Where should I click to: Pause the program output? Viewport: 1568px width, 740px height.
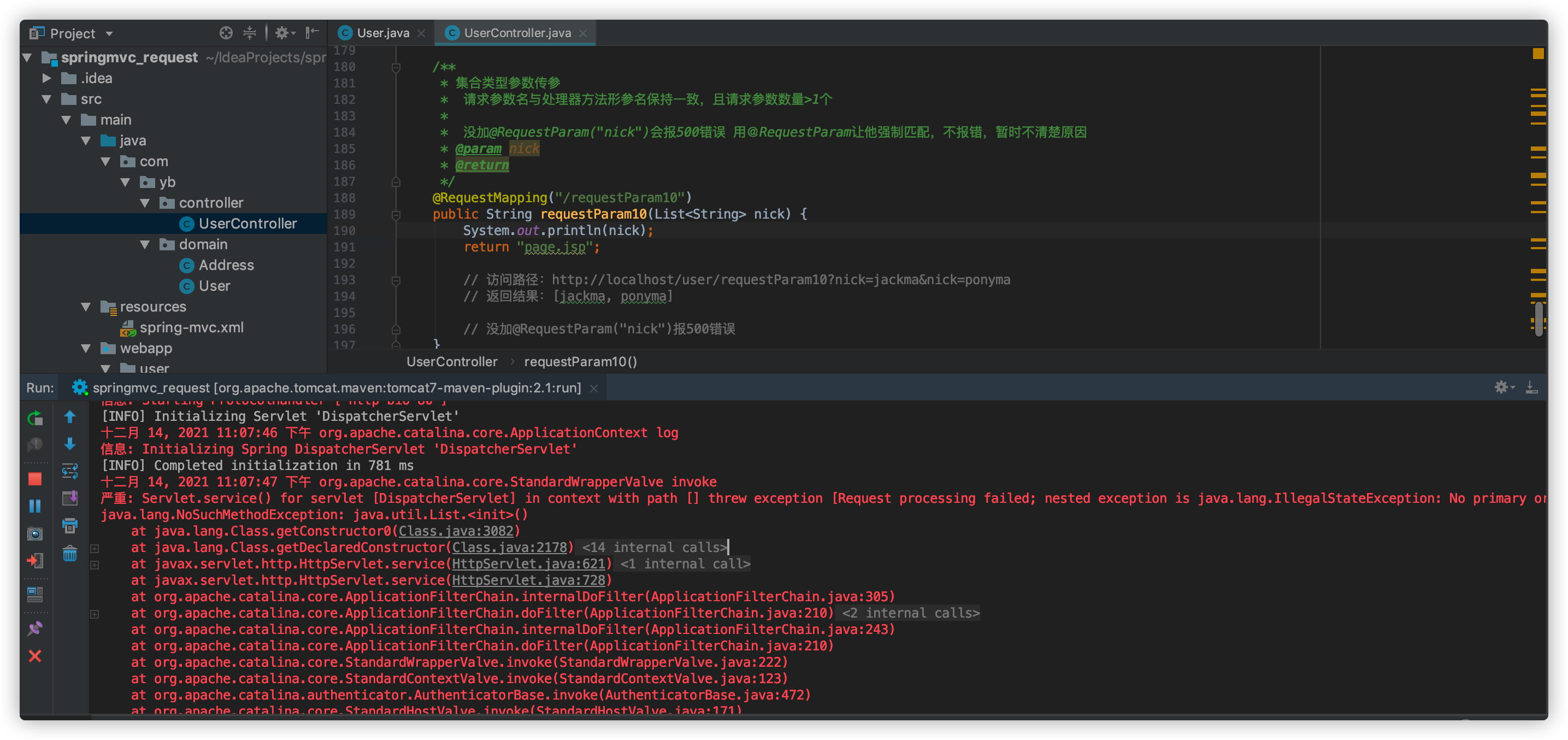35,506
